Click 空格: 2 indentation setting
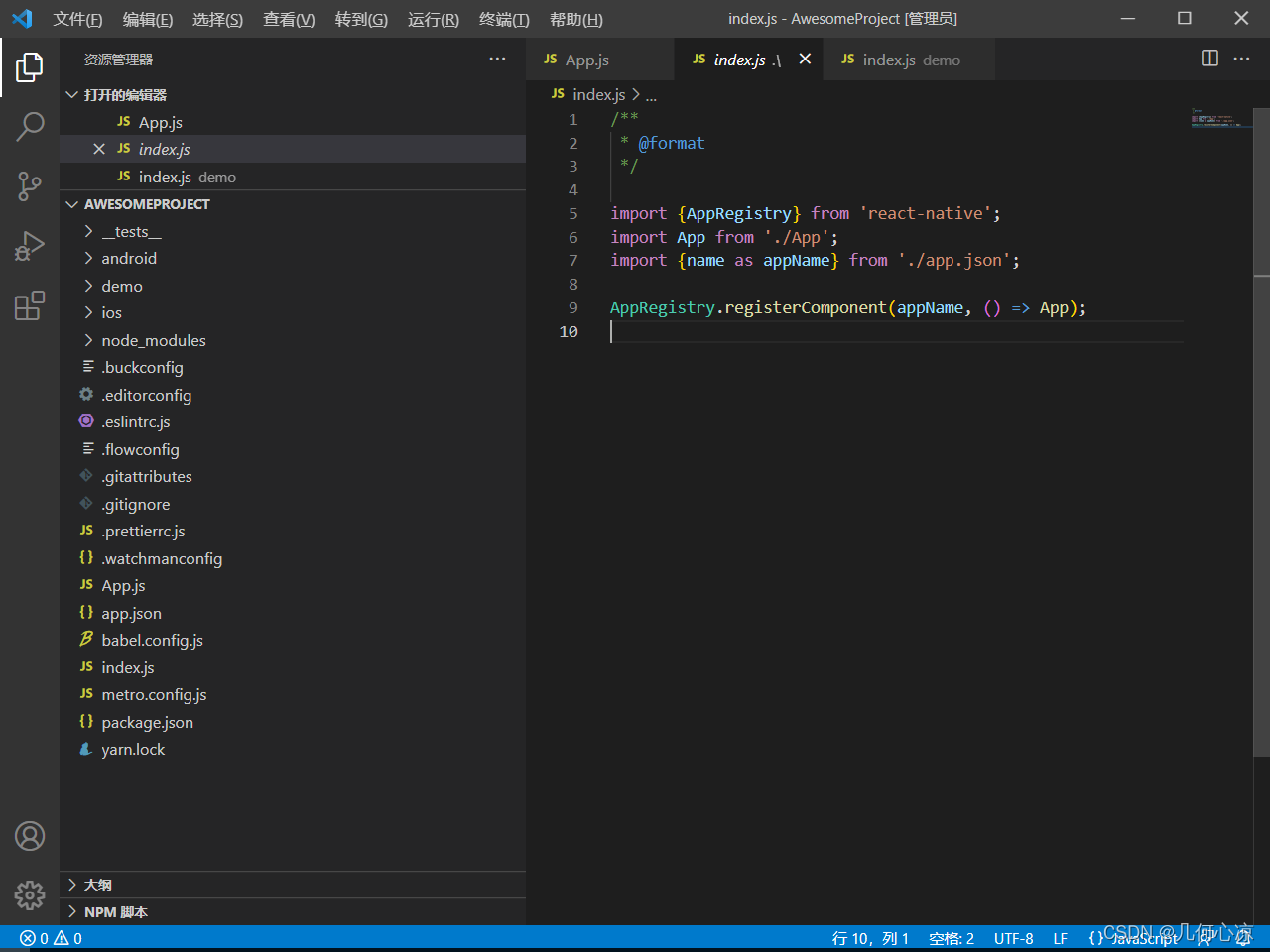The height and width of the screenshot is (952, 1270). tap(952, 938)
